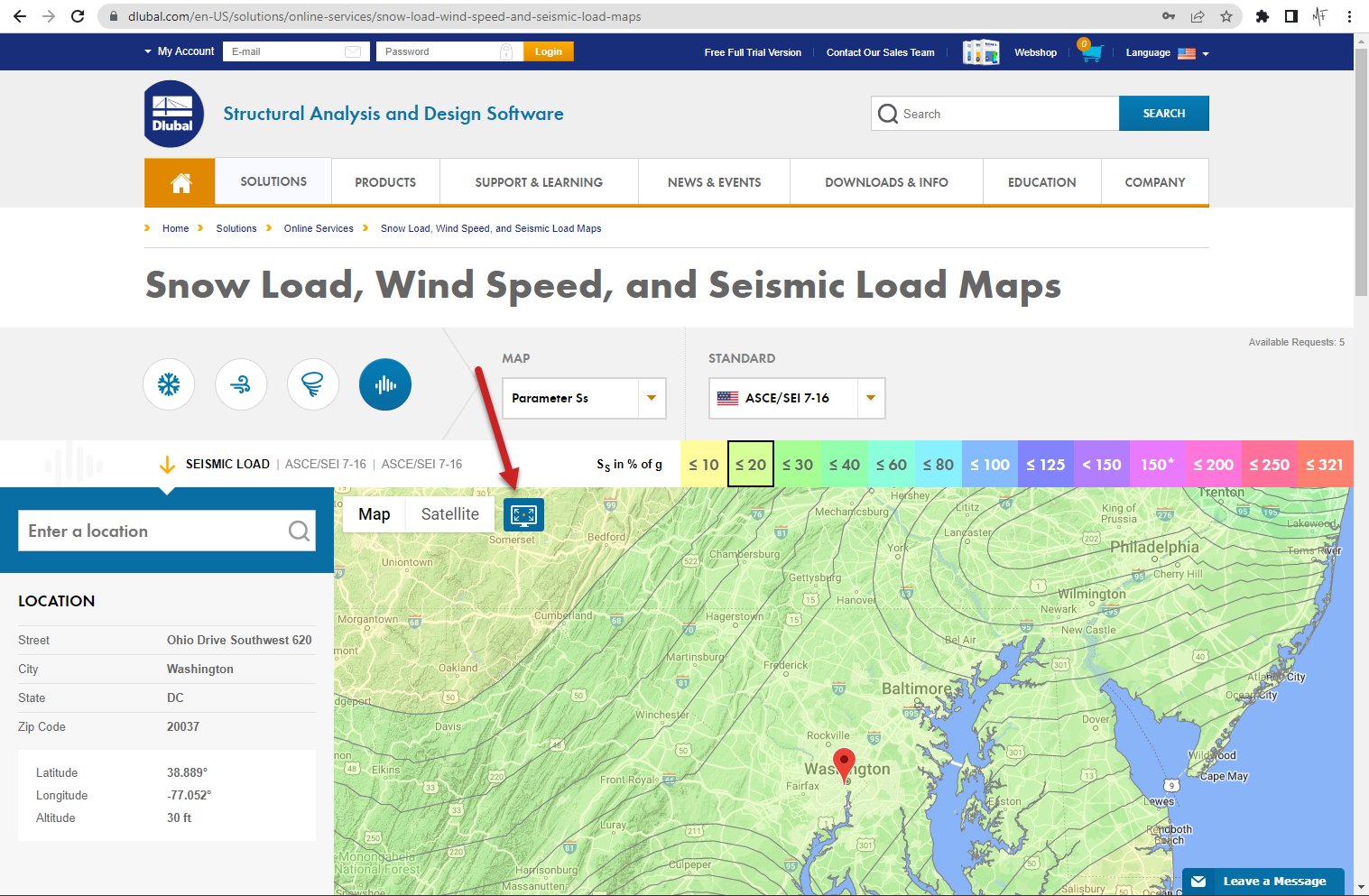Screen dimensions: 1369x896
Task: Open the ASCE/SEI 7-16 standard dropdown
Action: (x=869, y=398)
